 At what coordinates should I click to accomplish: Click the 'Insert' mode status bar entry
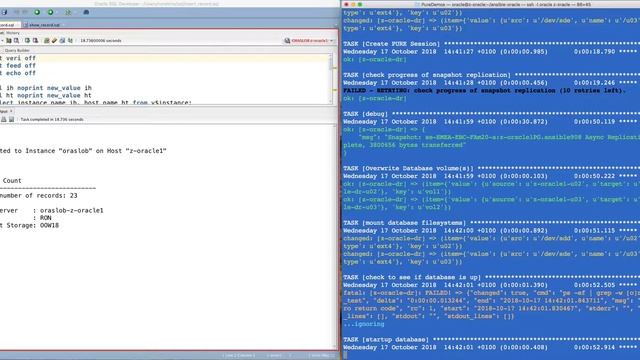click(274, 356)
